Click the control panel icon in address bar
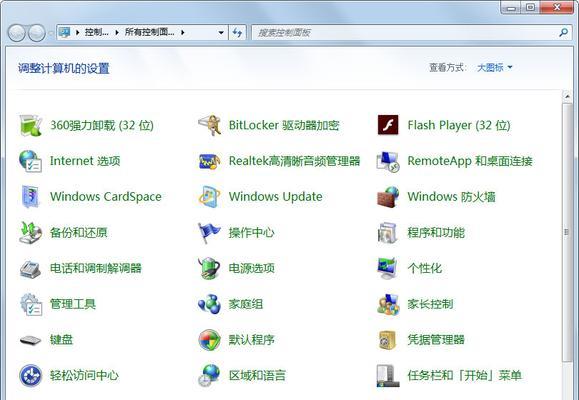Screen dimensions: 579x400 point(65,33)
